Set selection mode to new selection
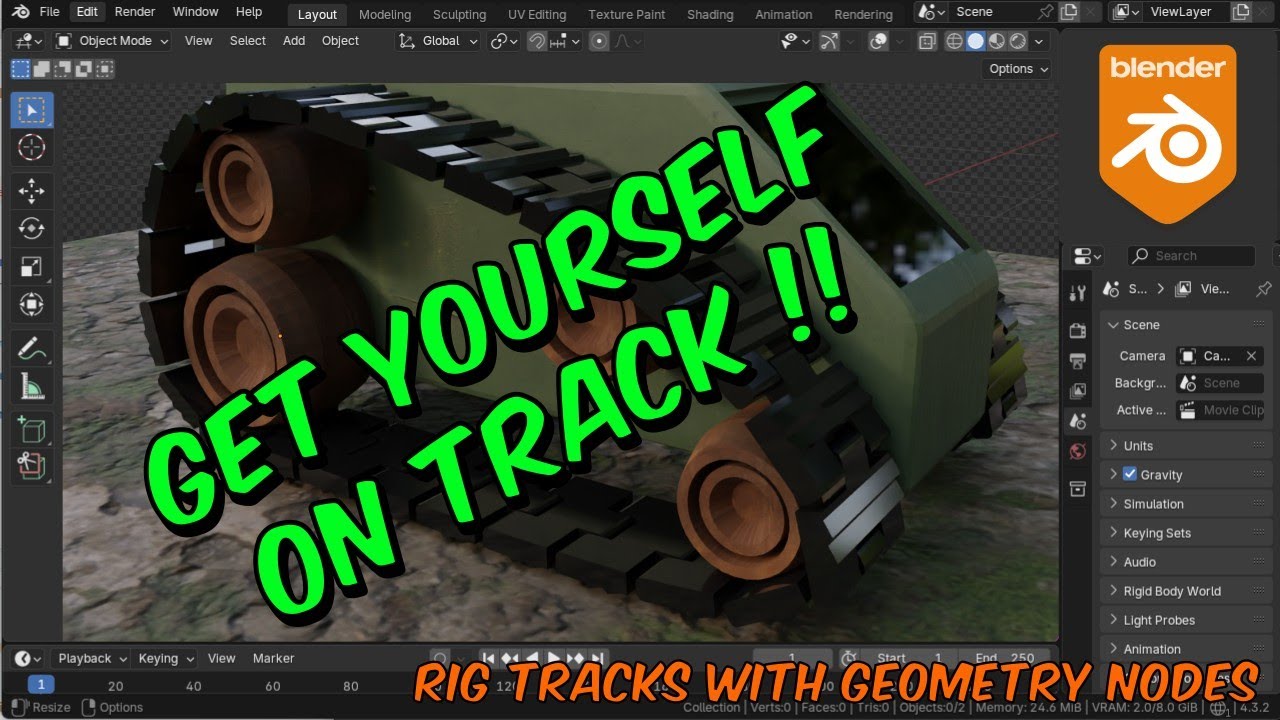 (x=20, y=69)
